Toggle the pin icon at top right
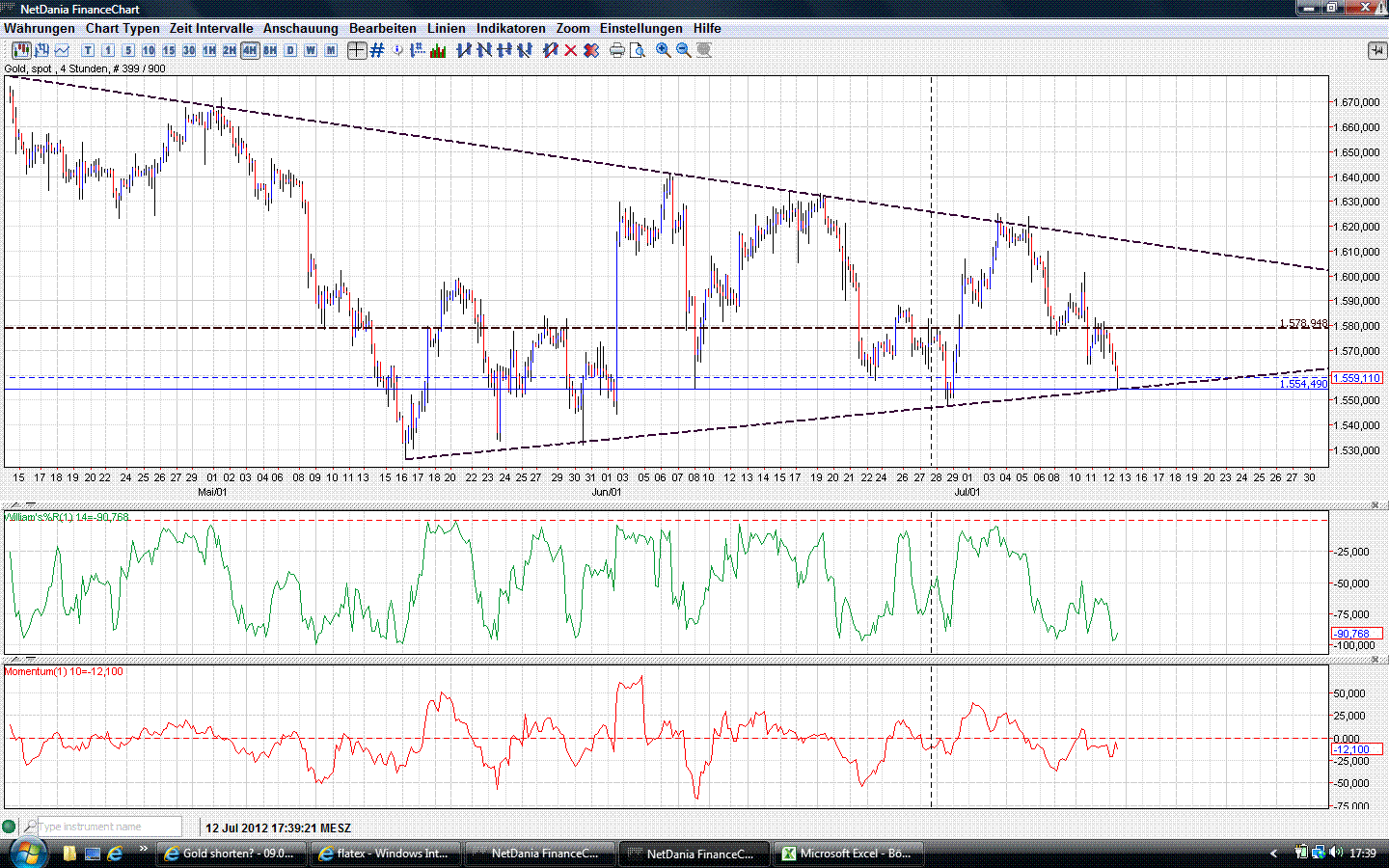Screen dimensions: 1389x868 point(1377,50)
